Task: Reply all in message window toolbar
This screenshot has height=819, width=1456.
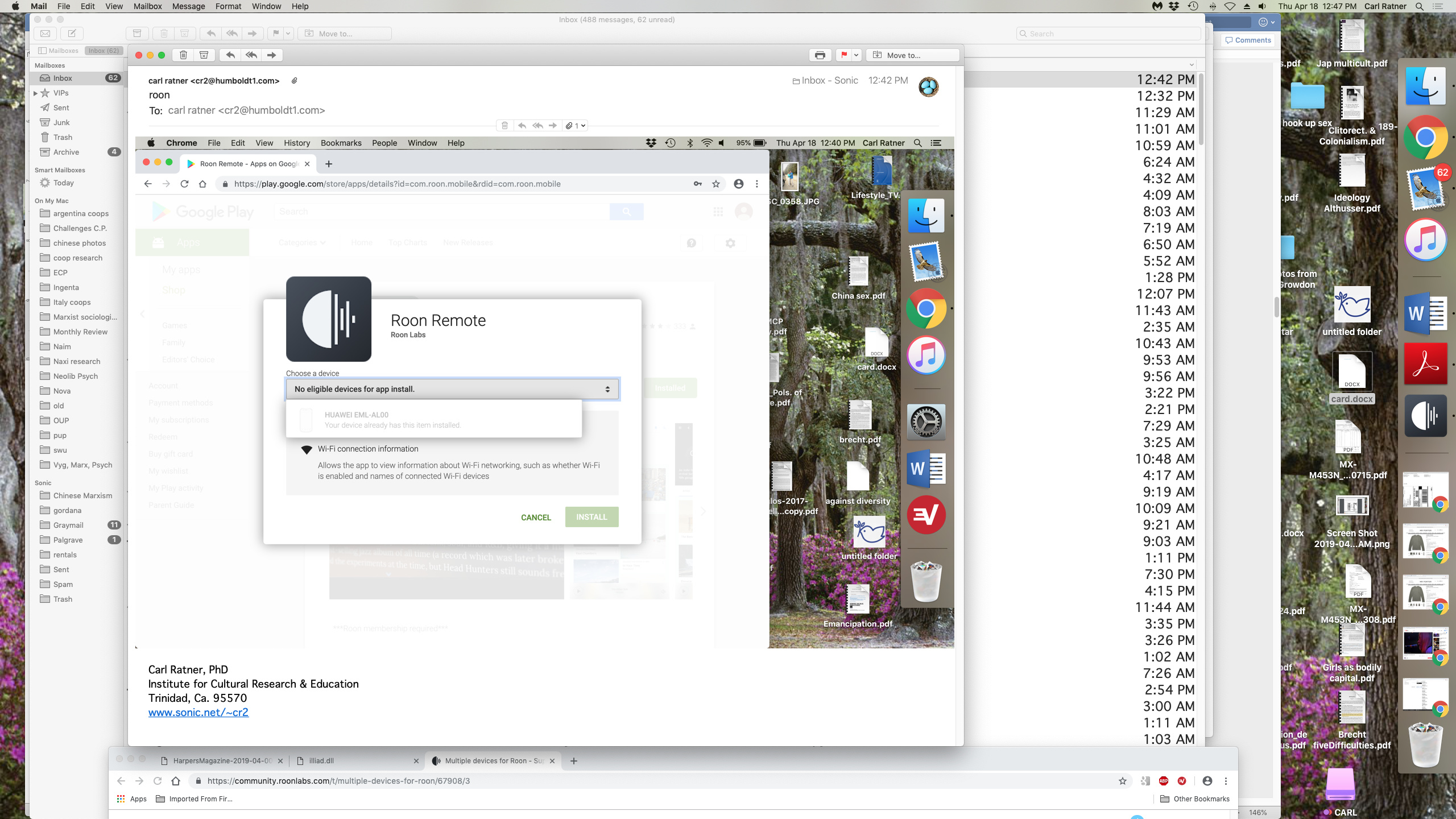Action: (x=251, y=55)
